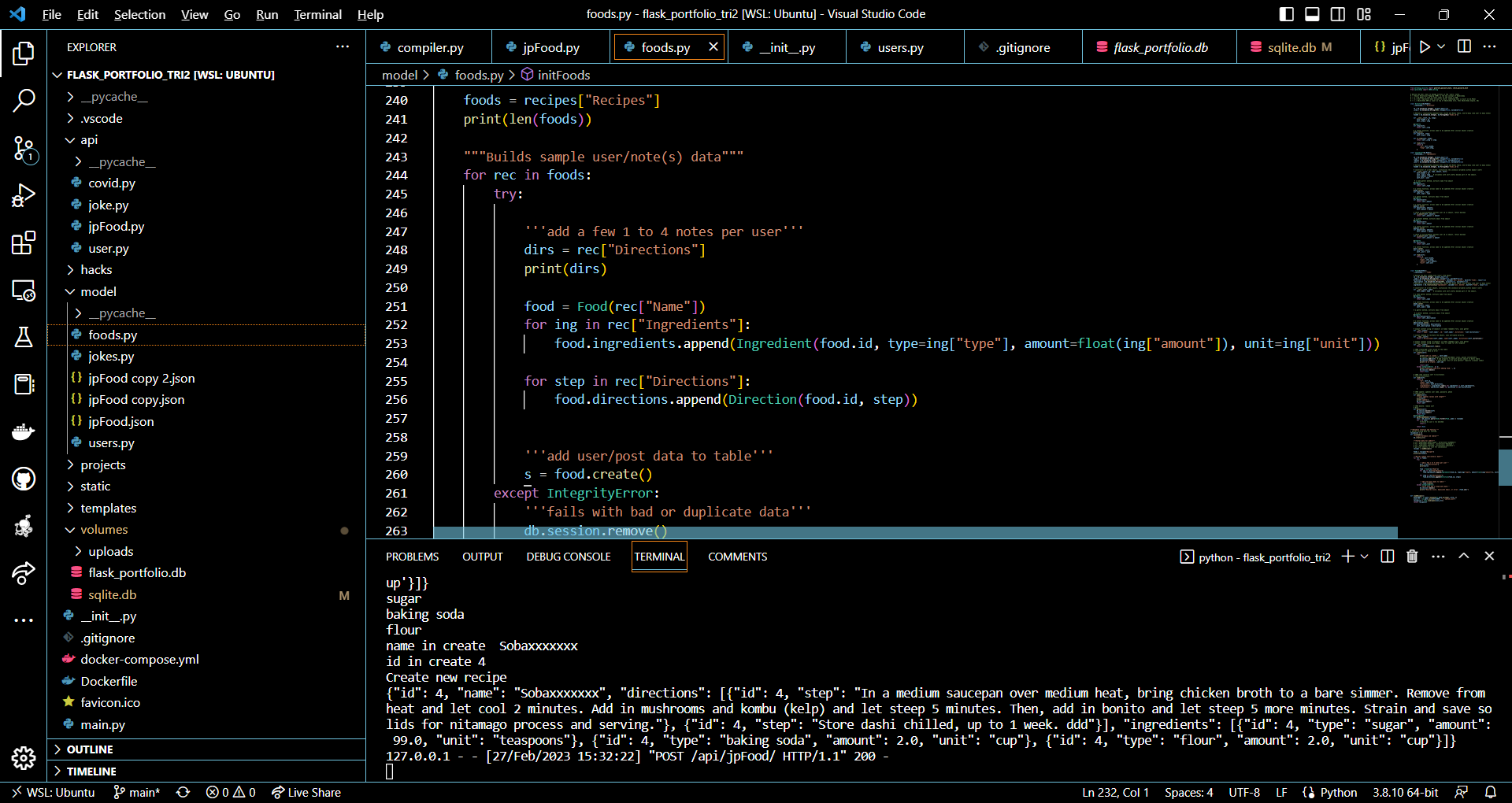Open the Live Share view in activity bar
Image resolution: width=1512 pixels, height=803 pixels.
(24, 573)
